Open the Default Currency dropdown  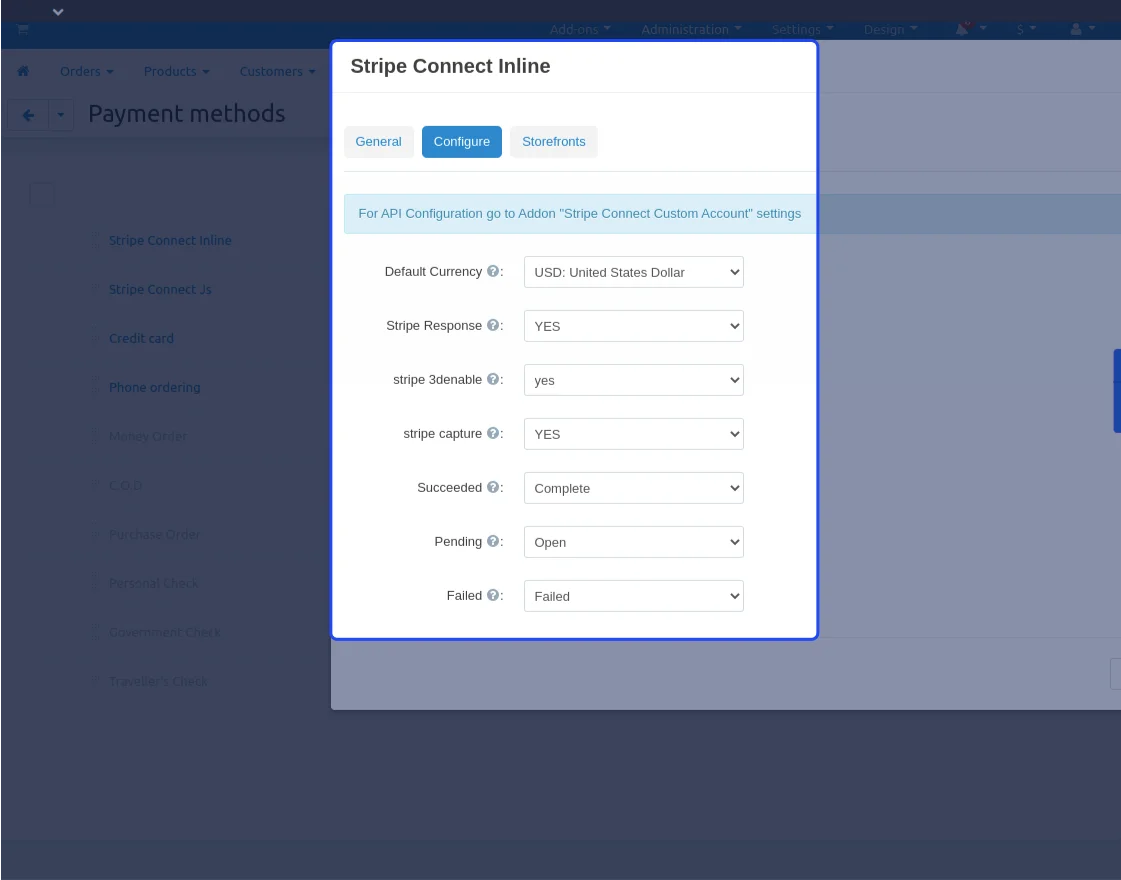pos(633,272)
